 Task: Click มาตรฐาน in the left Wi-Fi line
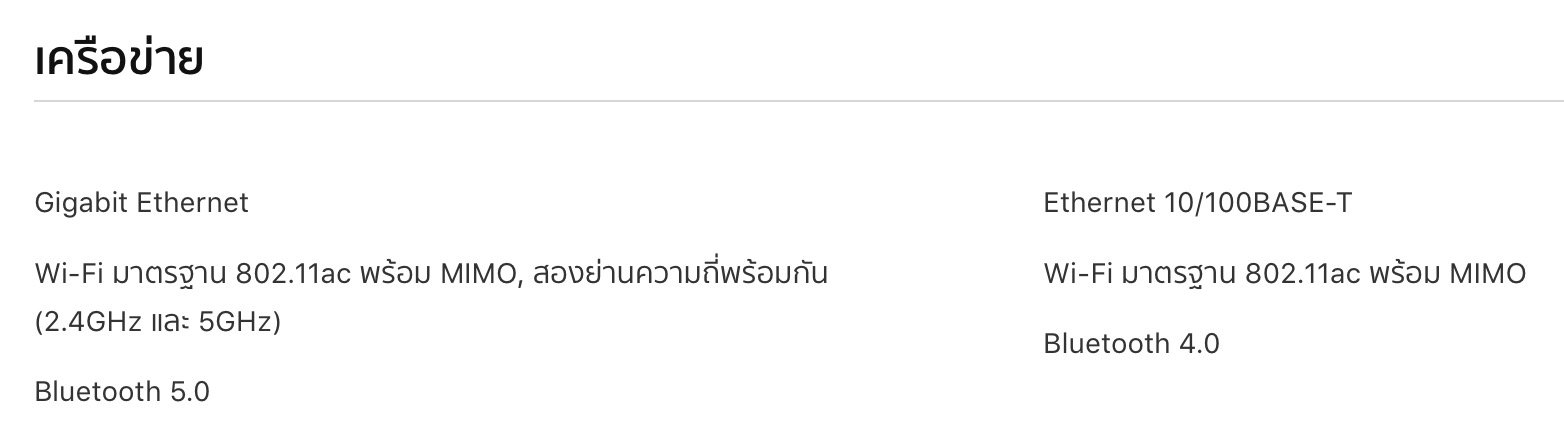pos(168,273)
